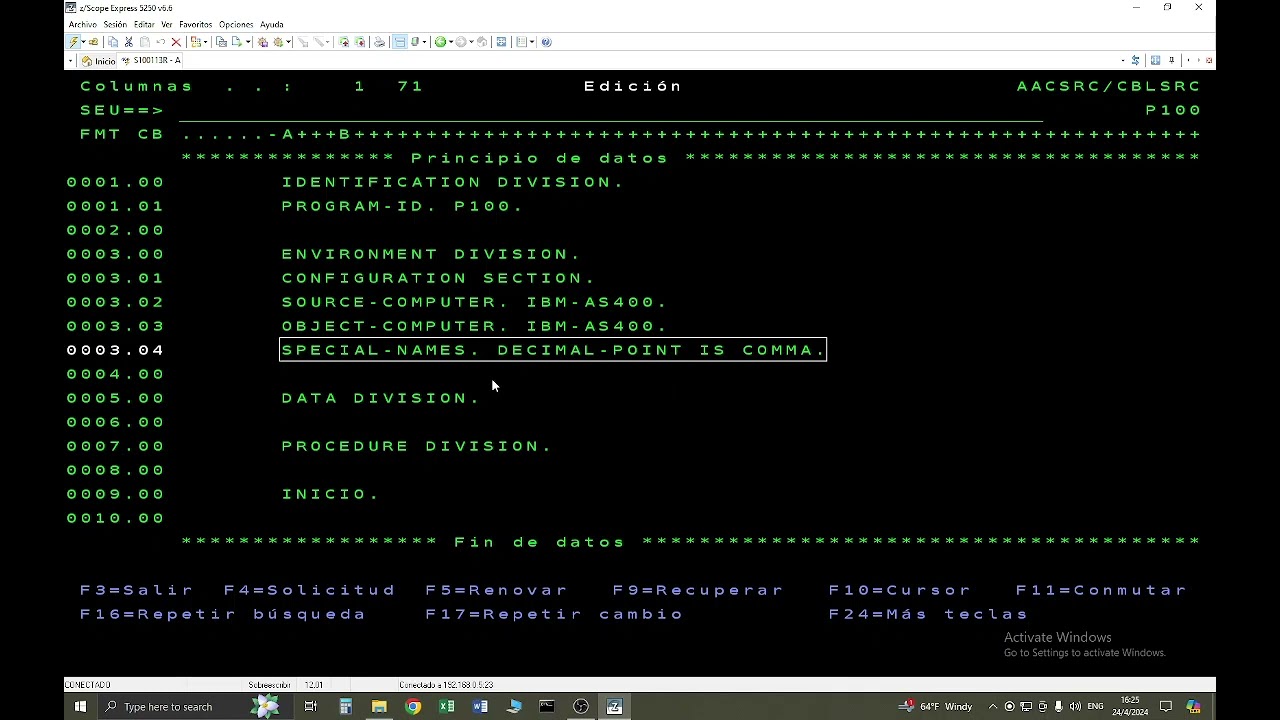1280x720 pixels.
Task: Open the Opciones menu
Action: pos(236,24)
